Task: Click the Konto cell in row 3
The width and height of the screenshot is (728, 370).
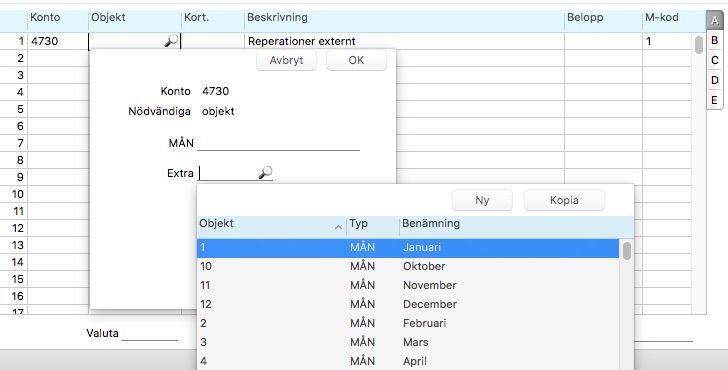Action: tap(58, 75)
